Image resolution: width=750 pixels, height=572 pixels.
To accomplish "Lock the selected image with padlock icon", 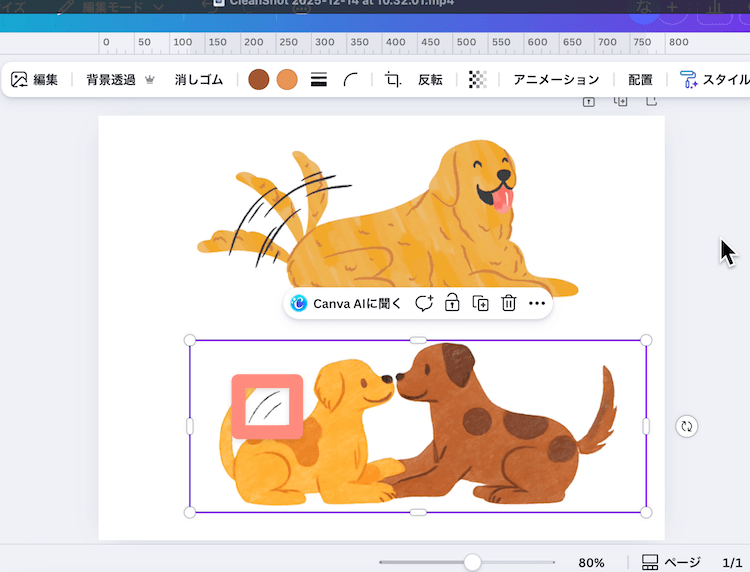I will 452,303.
